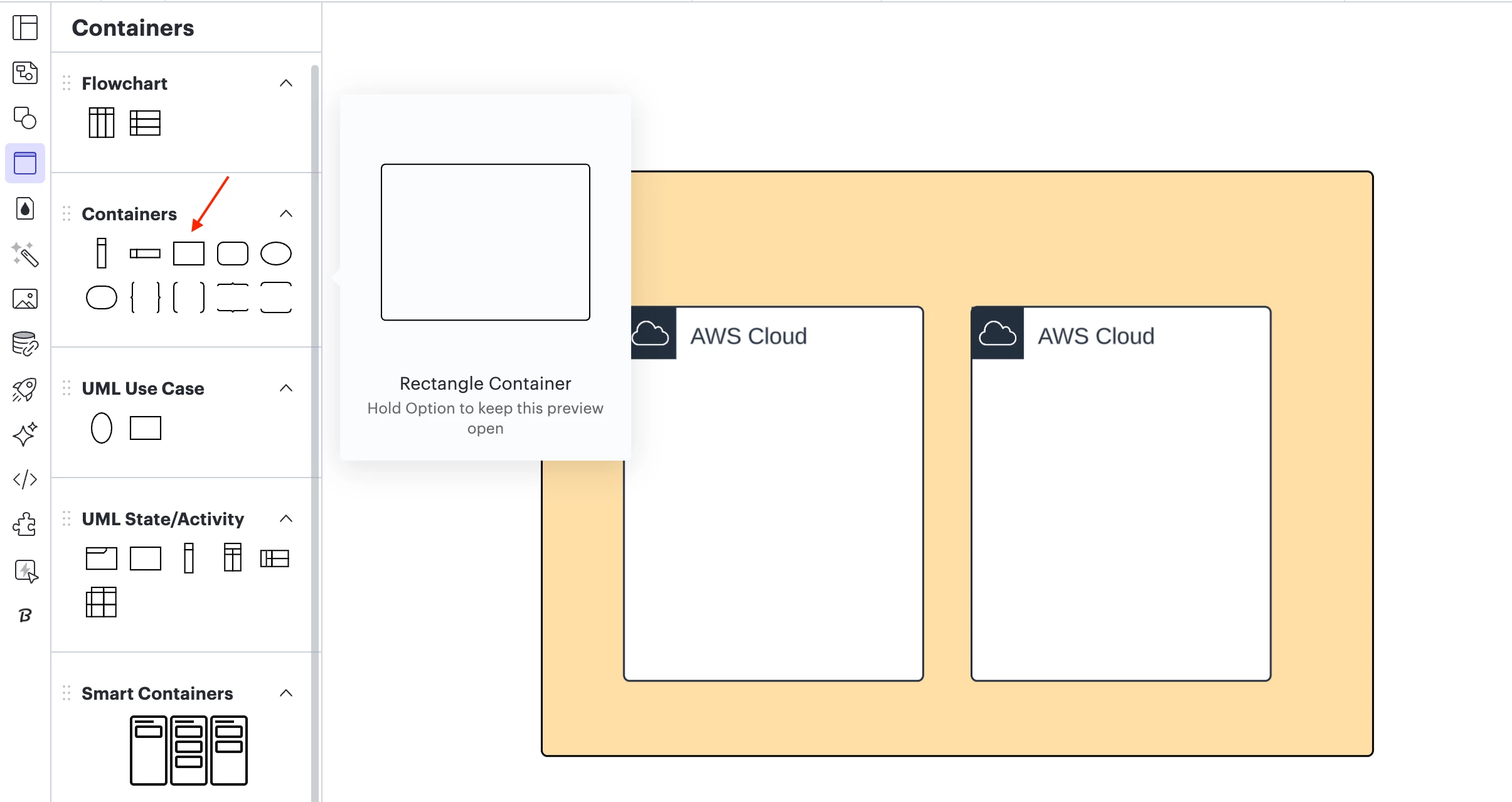The height and width of the screenshot is (802, 1512).
Task: Select the Ellipse Container shape
Action: (275, 254)
